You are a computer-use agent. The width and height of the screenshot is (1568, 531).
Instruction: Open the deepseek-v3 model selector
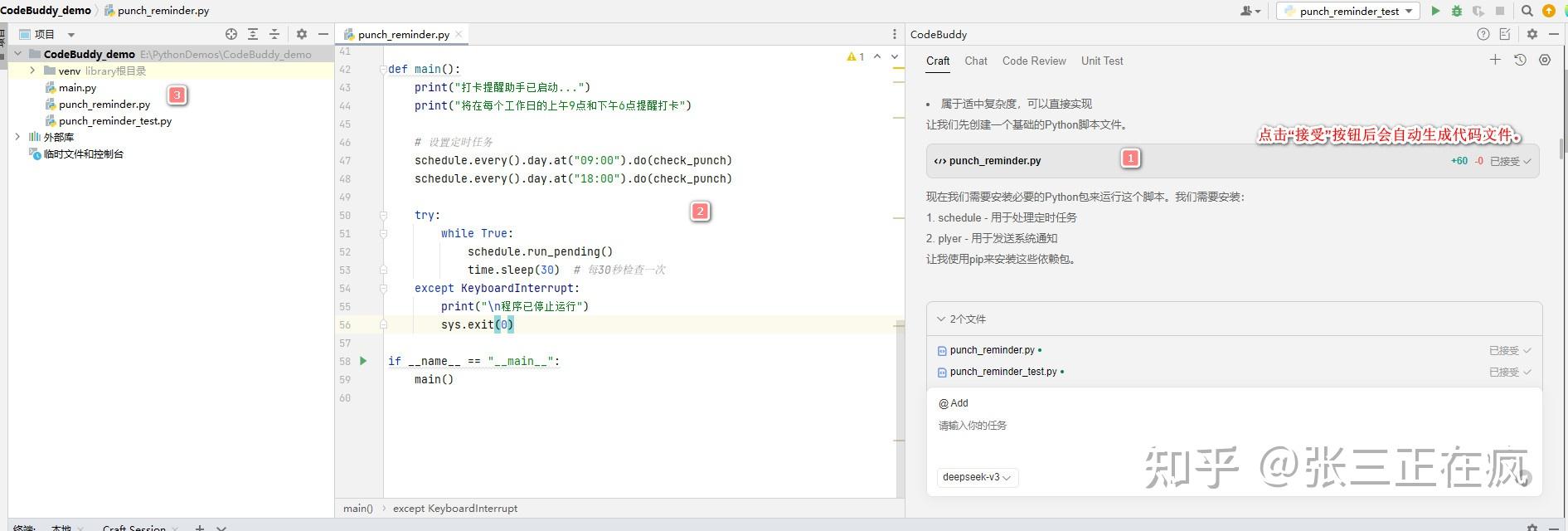tap(978, 477)
